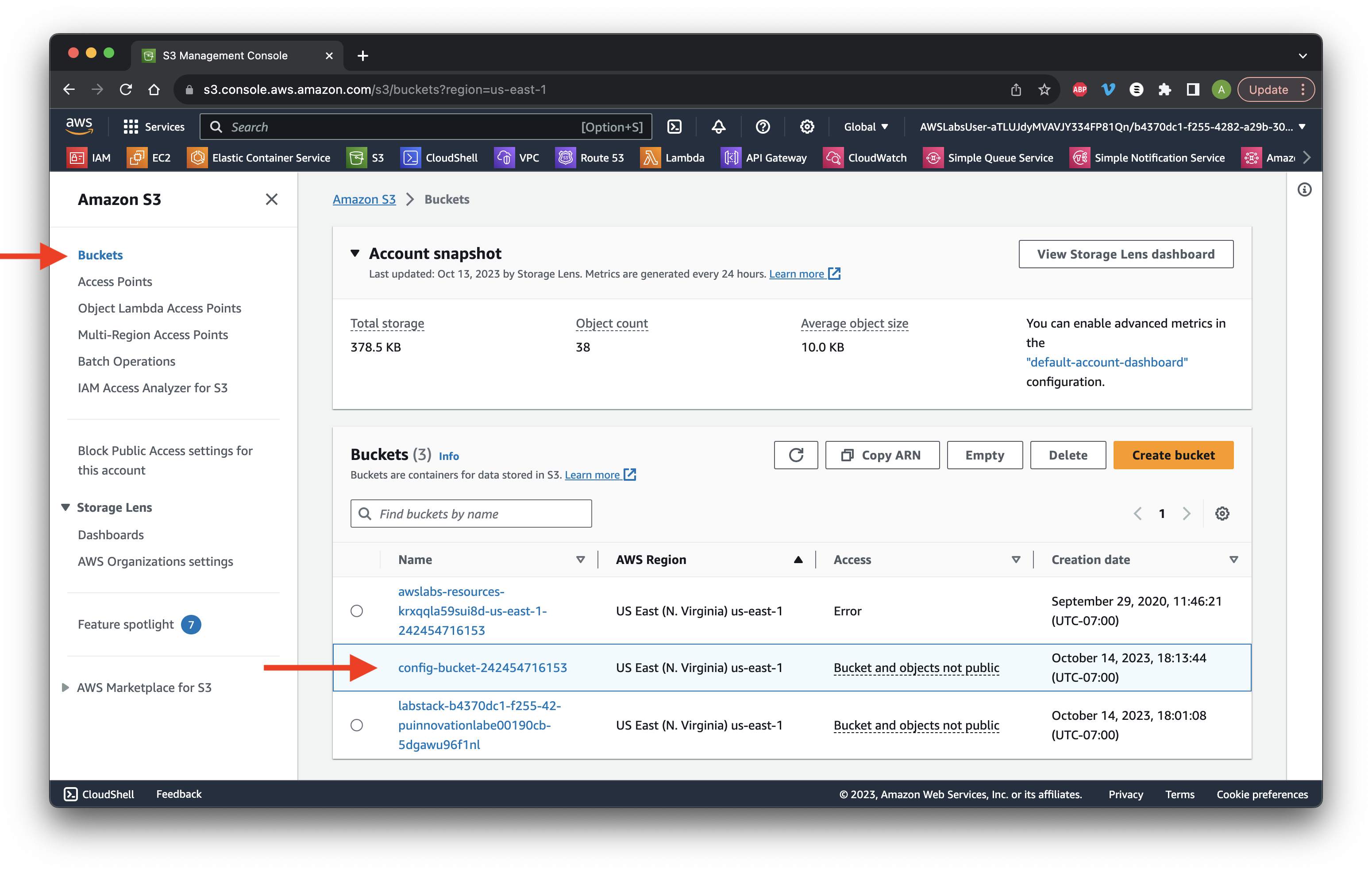
Task: Refresh the buckets list
Action: click(795, 455)
